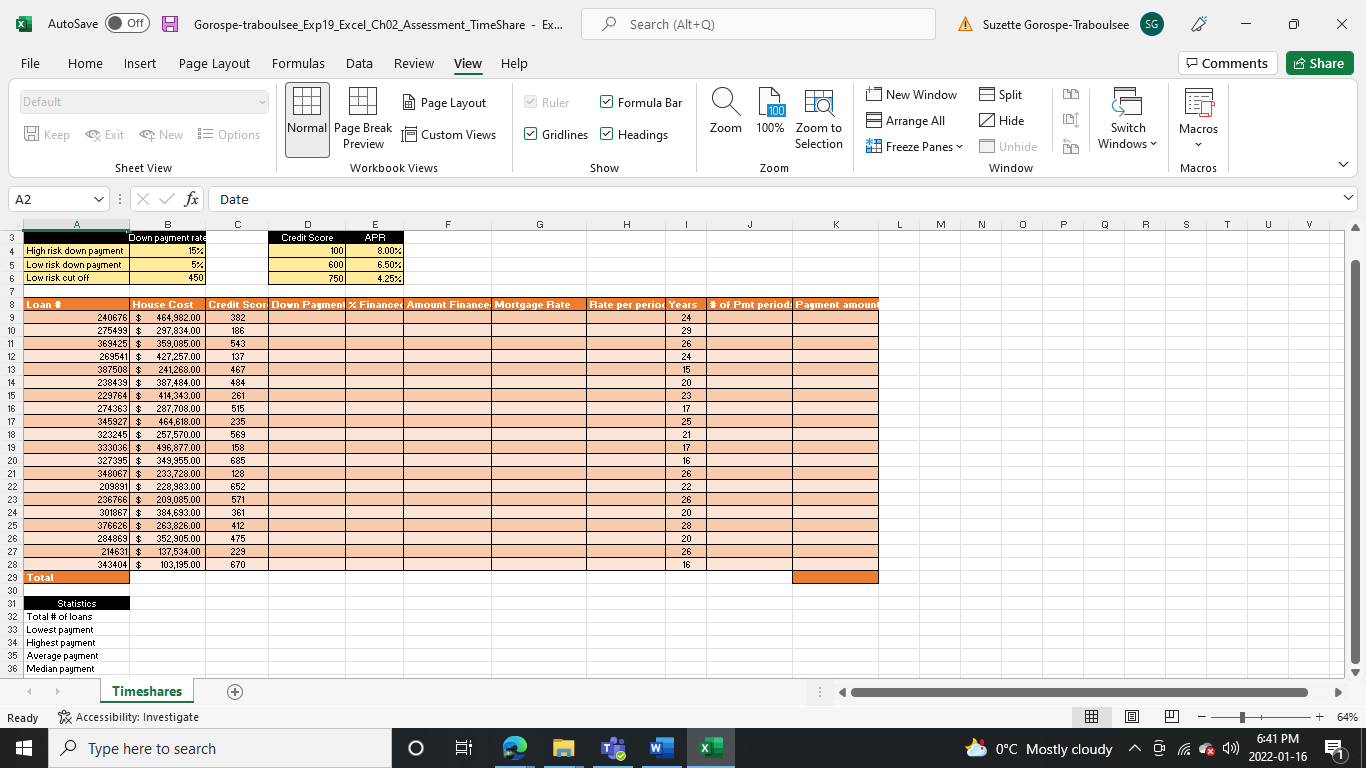Screen dimensions: 1366x768
Task: Open the Switch Windows dropdown
Action: (1127, 119)
